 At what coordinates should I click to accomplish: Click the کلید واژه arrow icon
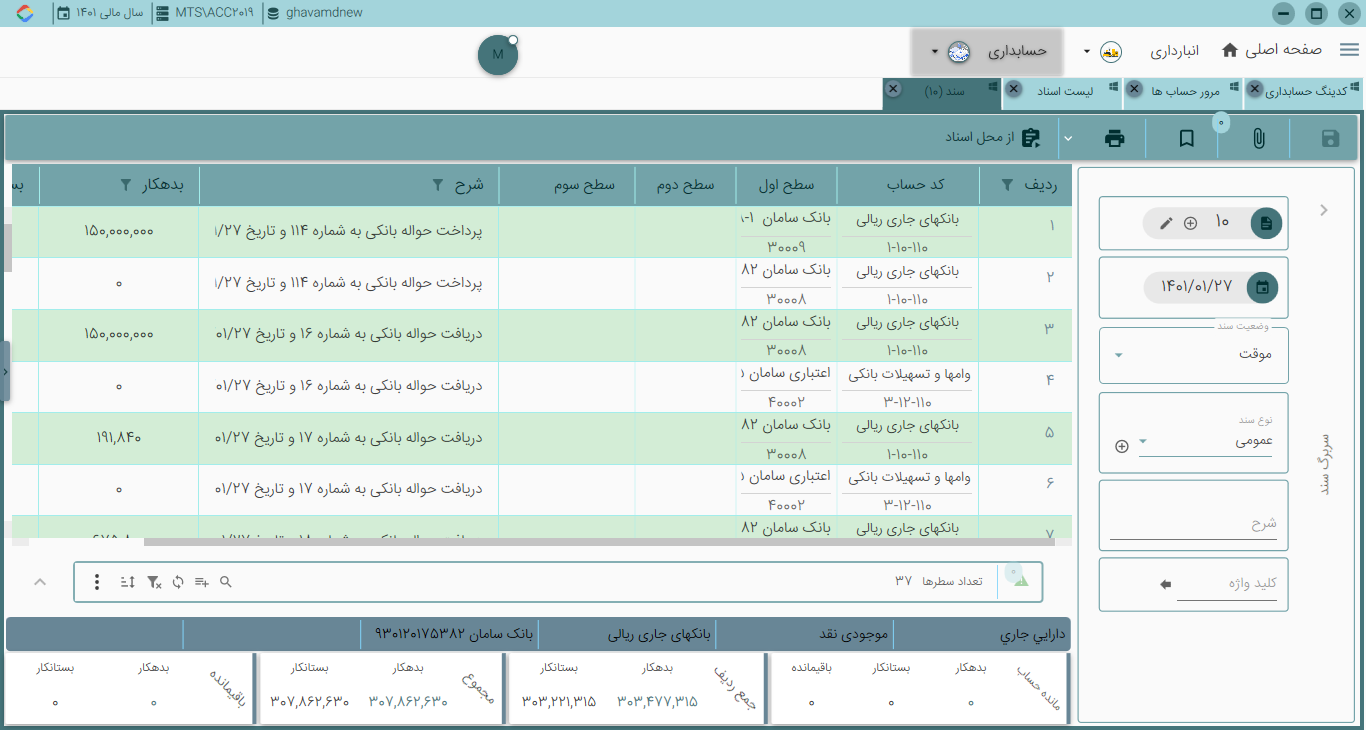click(x=1165, y=584)
